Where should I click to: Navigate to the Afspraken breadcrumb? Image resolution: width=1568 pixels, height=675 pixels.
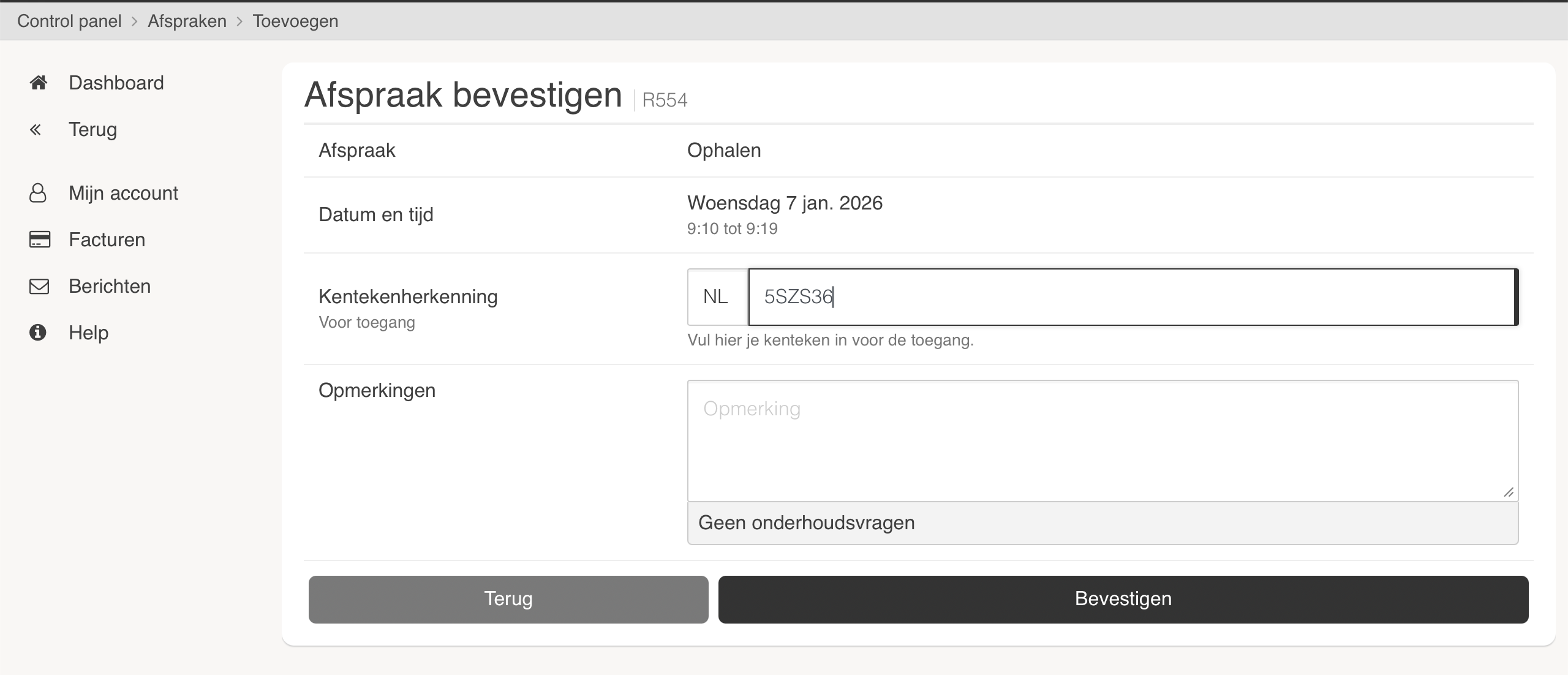tap(187, 21)
